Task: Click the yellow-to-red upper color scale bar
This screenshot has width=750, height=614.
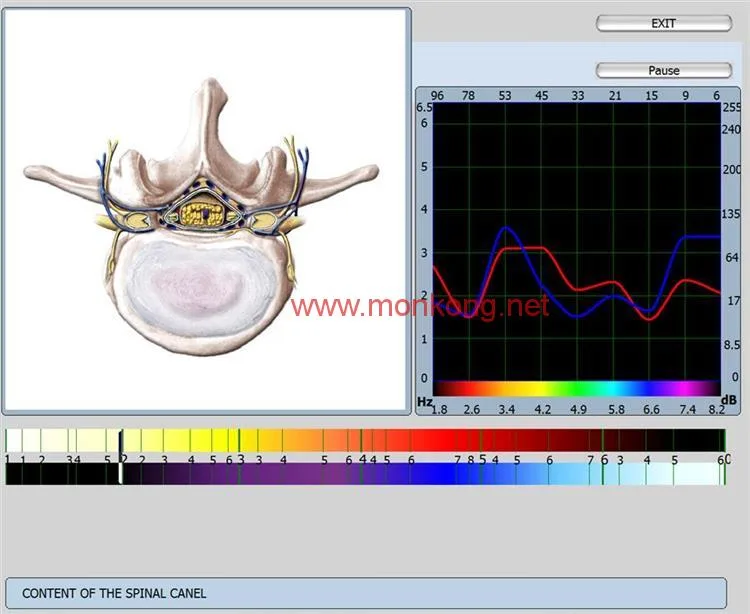Action: pyautogui.click(x=365, y=440)
